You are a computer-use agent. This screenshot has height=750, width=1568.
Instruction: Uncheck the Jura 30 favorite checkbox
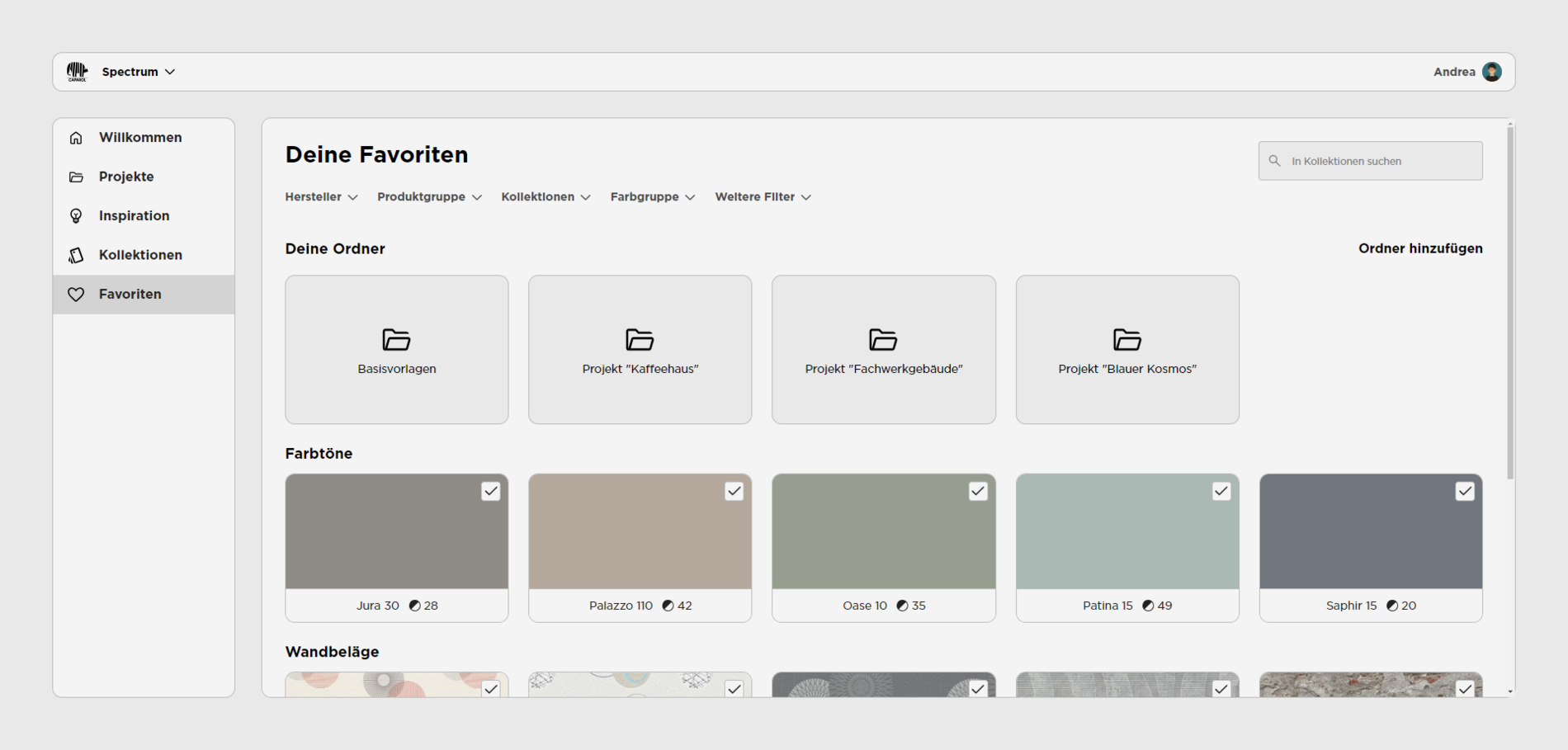(491, 491)
